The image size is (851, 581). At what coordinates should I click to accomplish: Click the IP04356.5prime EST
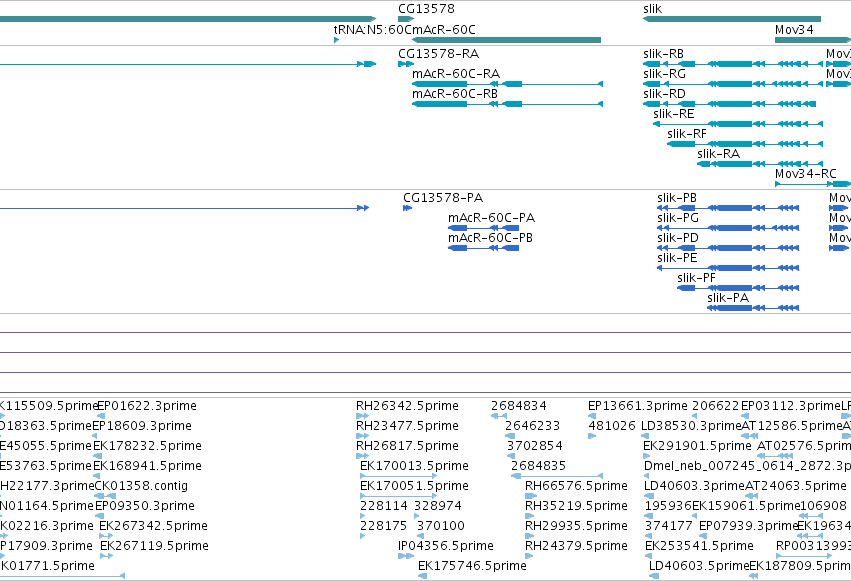click(x=406, y=557)
